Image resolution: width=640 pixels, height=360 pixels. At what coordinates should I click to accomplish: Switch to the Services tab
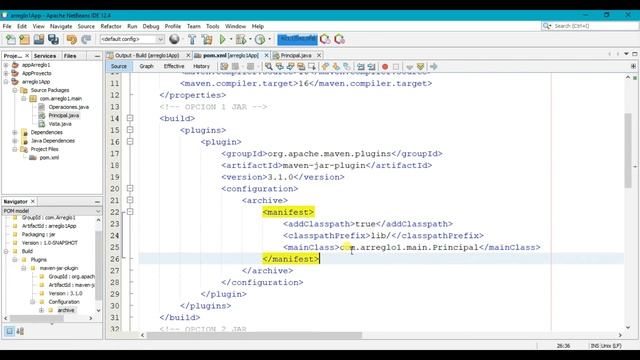click(x=45, y=56)
